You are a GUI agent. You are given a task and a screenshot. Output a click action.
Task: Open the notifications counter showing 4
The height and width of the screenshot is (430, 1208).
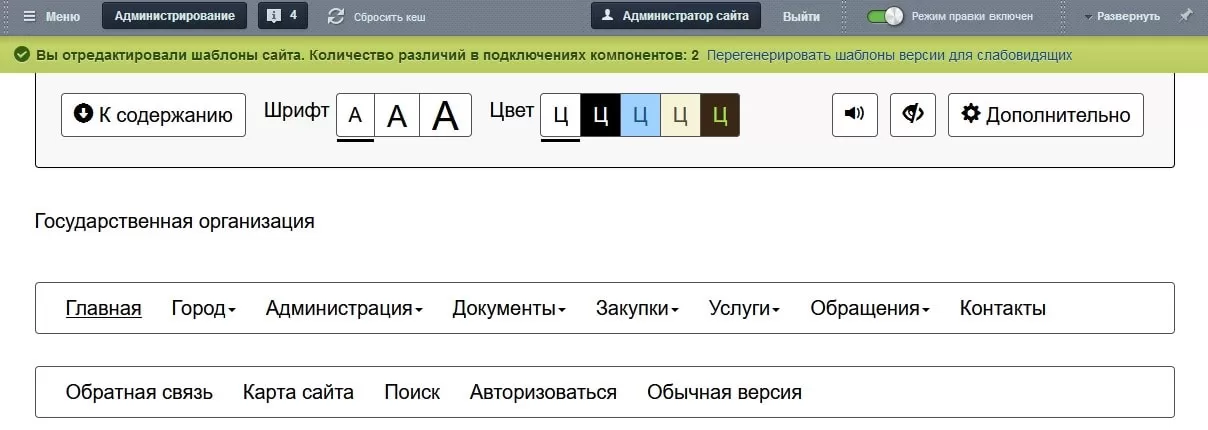283,16
